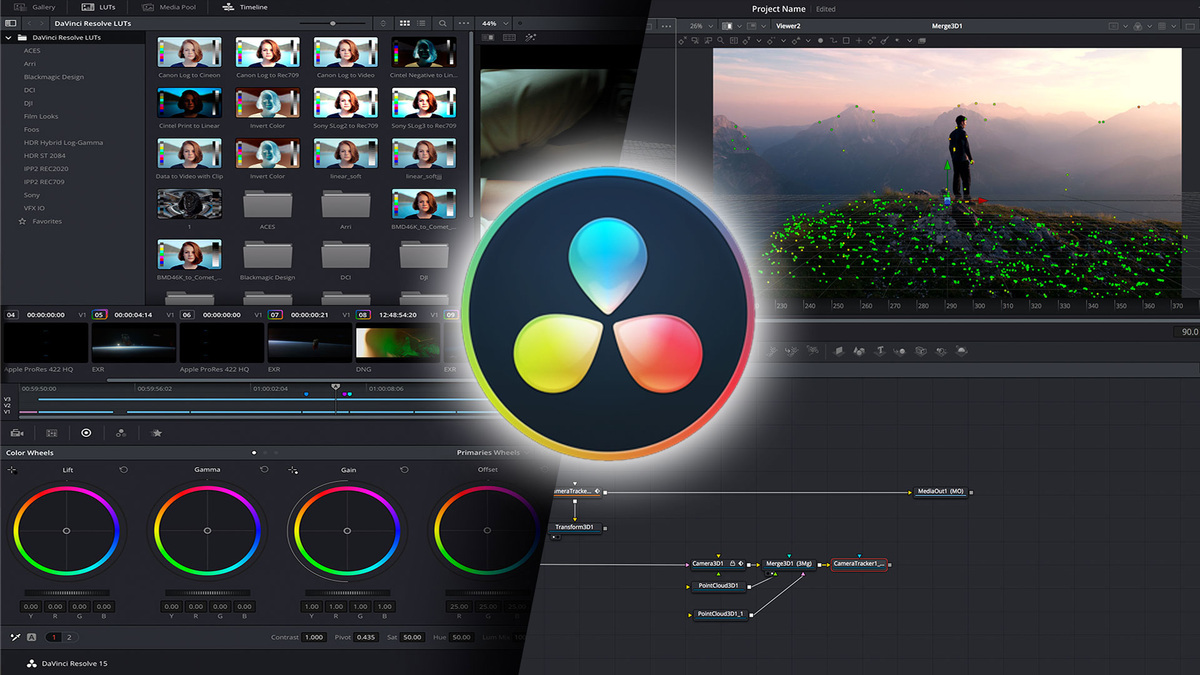Click the Sat 50.00 field
This screenshot has height=675, width=1200.
coord(412,637)
